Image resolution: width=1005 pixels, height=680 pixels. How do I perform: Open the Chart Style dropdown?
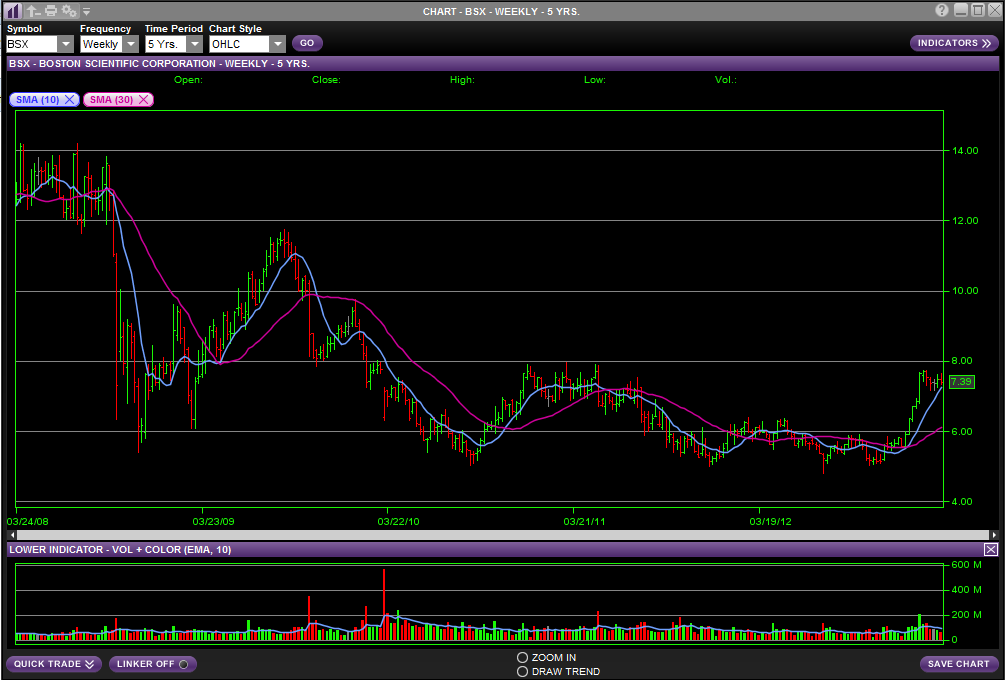click(277, 44)
